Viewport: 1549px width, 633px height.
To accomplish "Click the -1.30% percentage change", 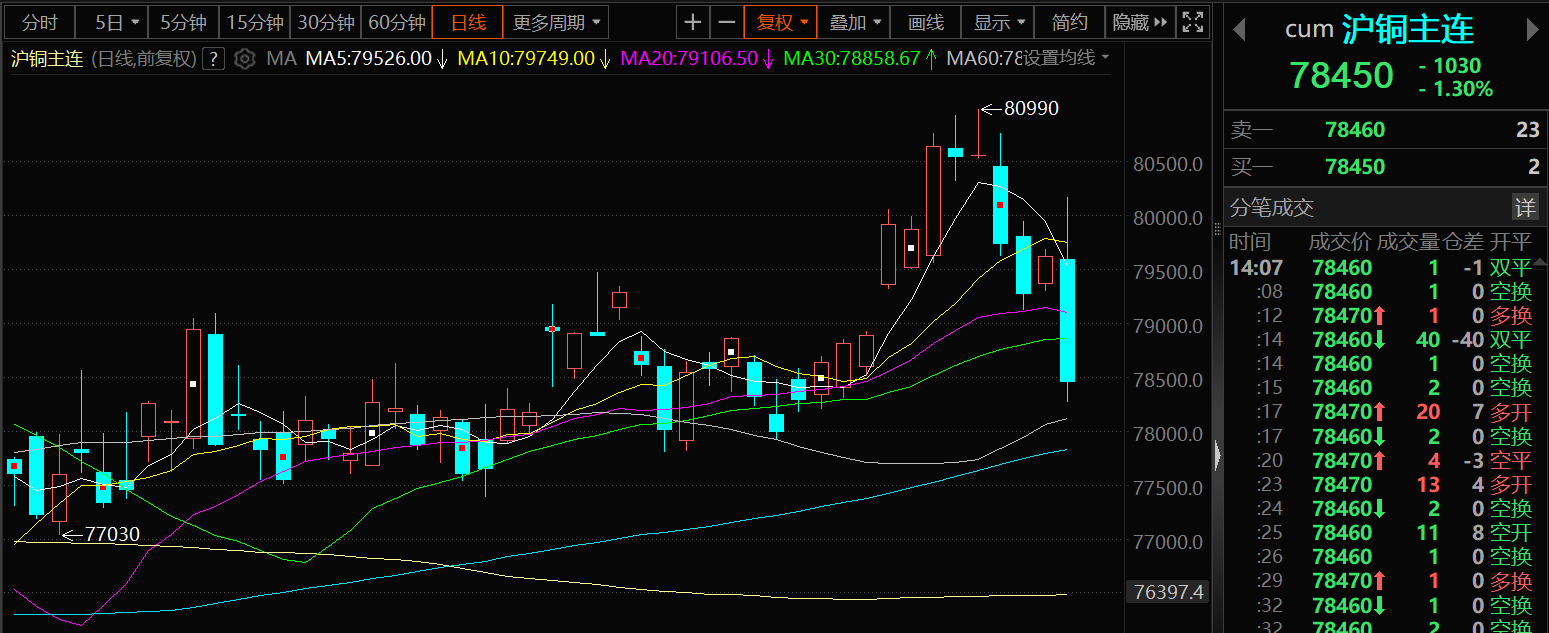I will (1456, 89).
